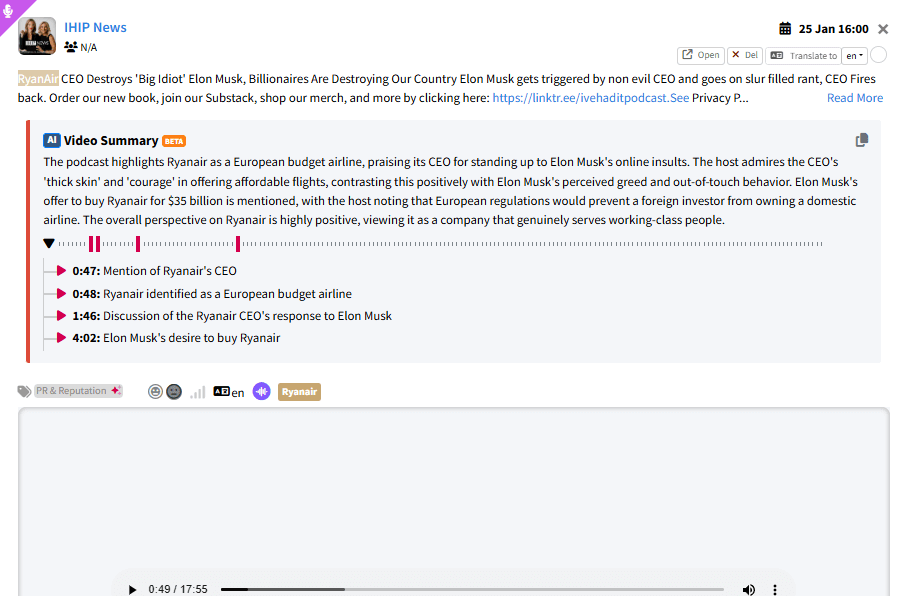This screenshot has height=596, width=909.
Task: Click the sparkle AI icon on PR tag
Action: 116,390
